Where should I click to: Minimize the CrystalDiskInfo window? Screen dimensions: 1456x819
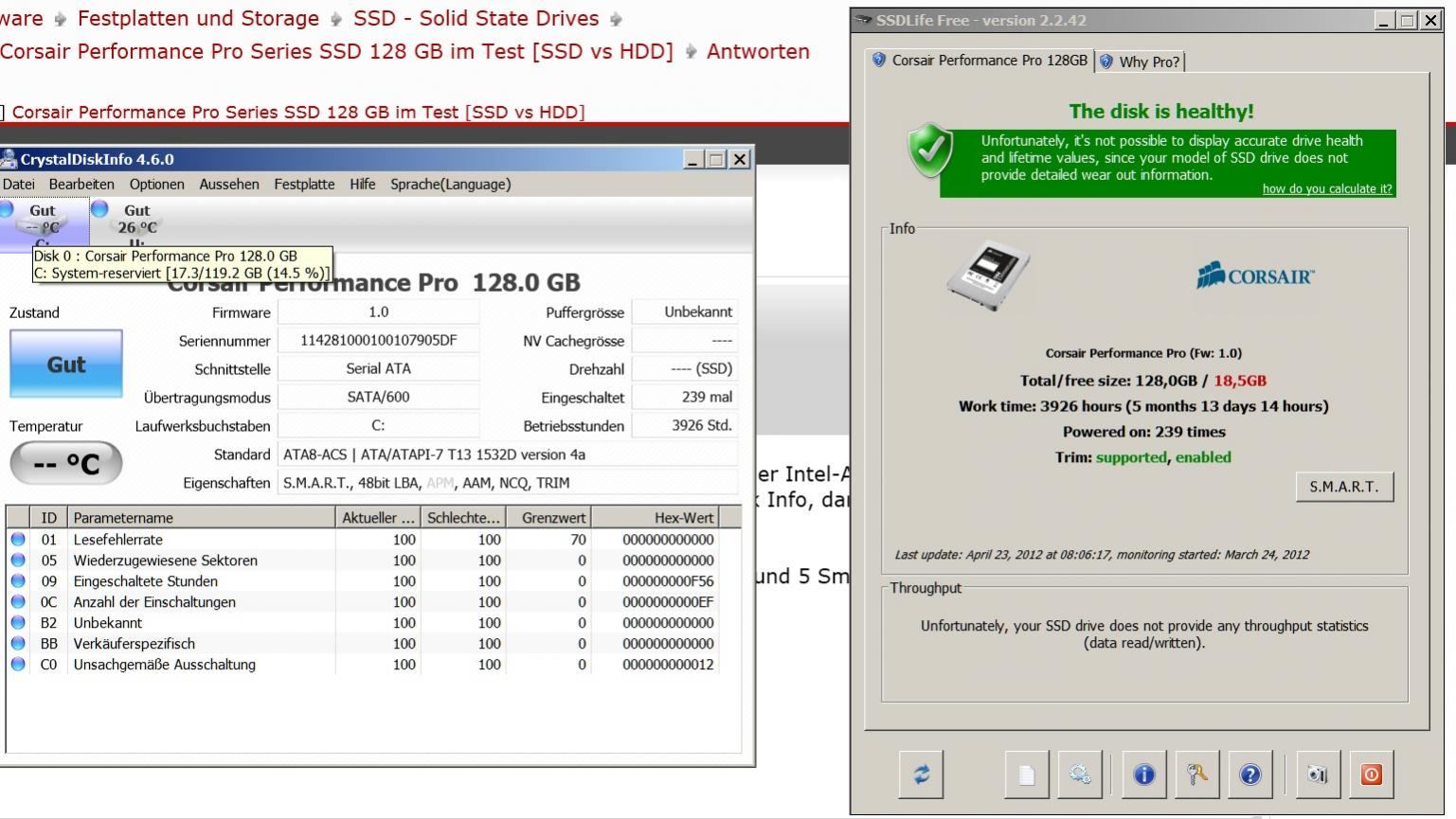(692, 160)
